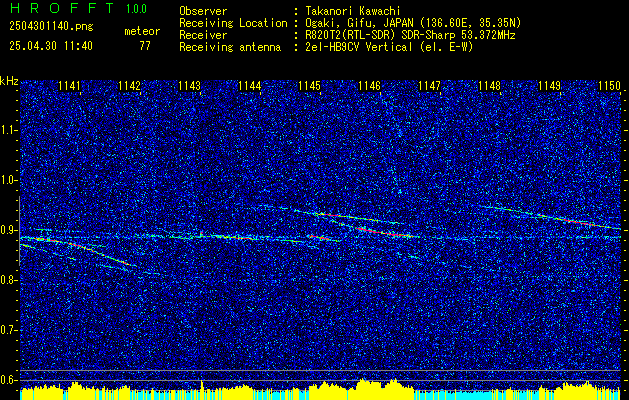Click the 0.6 kHz axis label

click(x=7, y=380)
